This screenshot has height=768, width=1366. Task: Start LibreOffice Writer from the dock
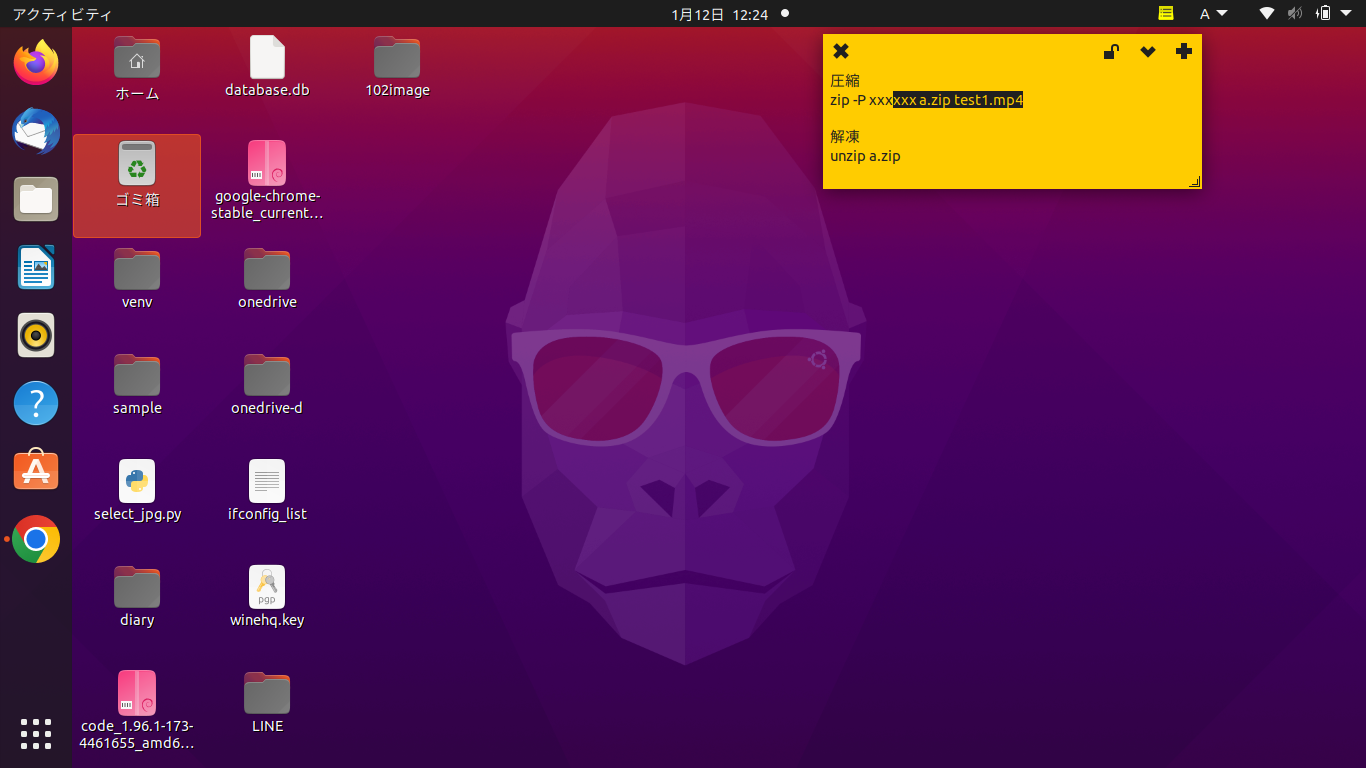[36, 267]
